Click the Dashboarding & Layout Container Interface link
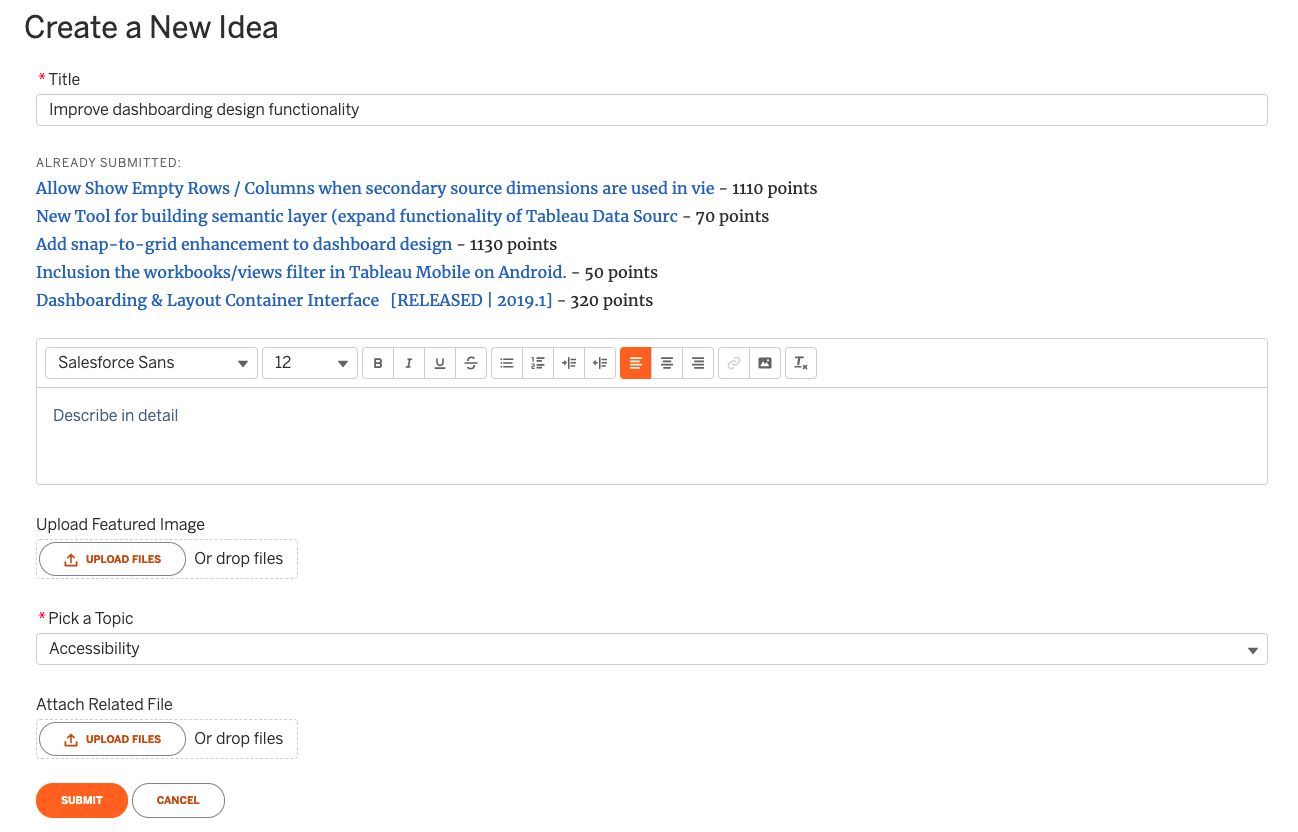1298x832 pixels. coord(207,300)
